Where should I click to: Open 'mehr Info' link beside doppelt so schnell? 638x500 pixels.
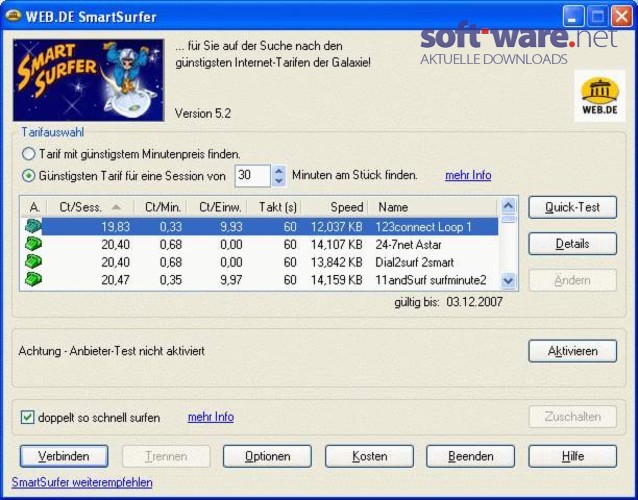point(211,417)
